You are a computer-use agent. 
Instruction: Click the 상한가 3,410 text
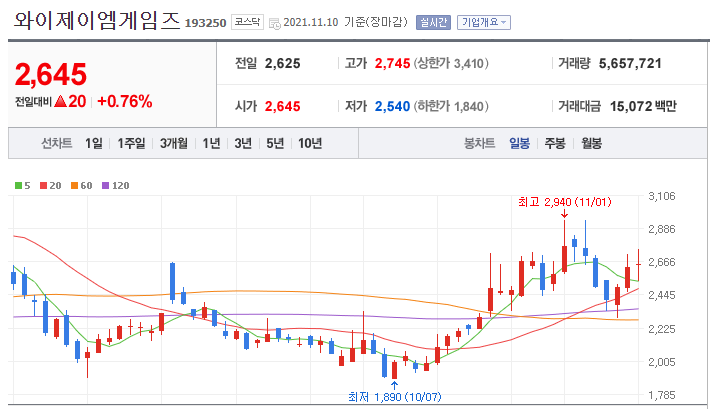[451, 63]
